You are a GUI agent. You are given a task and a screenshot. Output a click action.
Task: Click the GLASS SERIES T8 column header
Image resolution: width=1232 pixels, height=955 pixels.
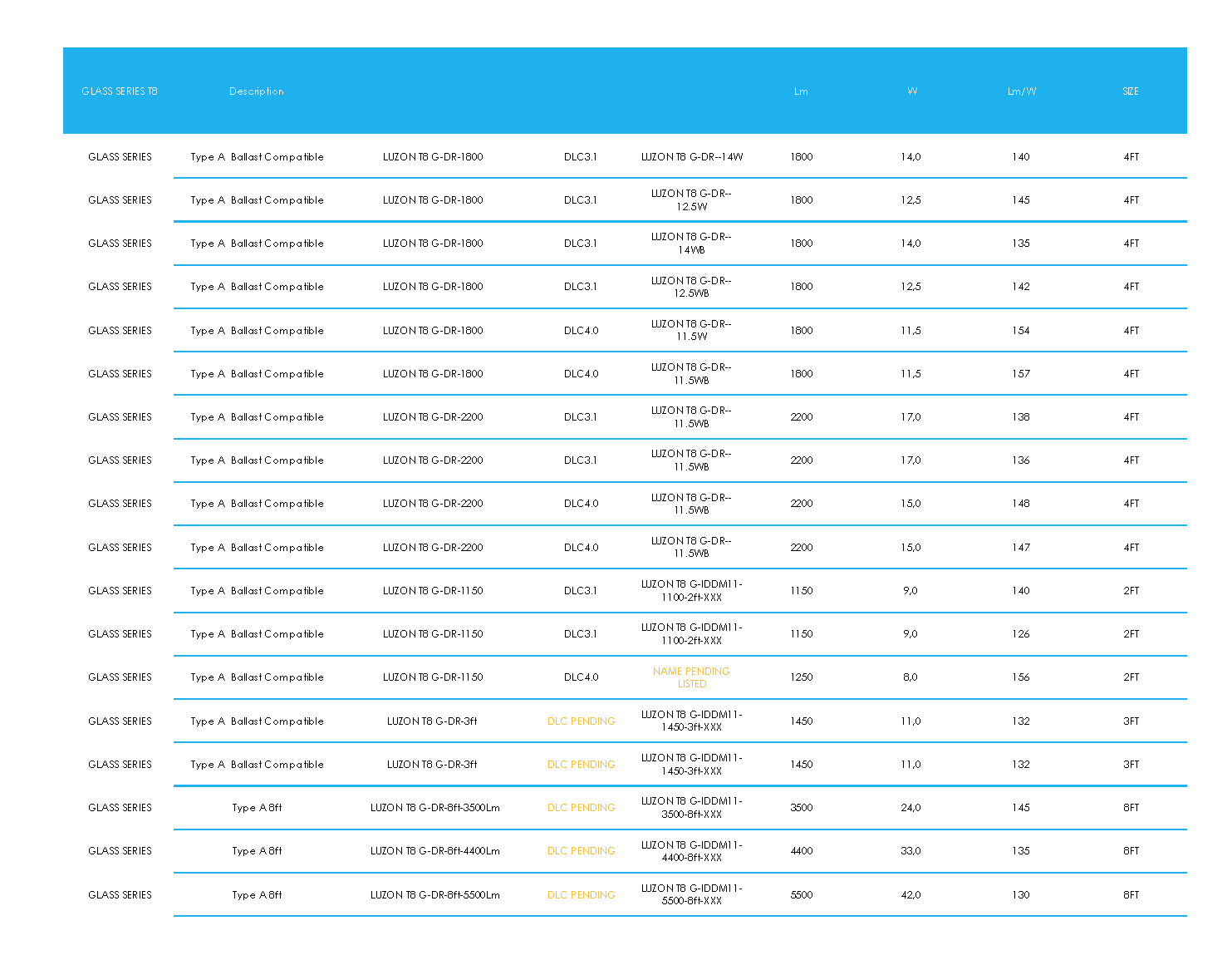120,91
